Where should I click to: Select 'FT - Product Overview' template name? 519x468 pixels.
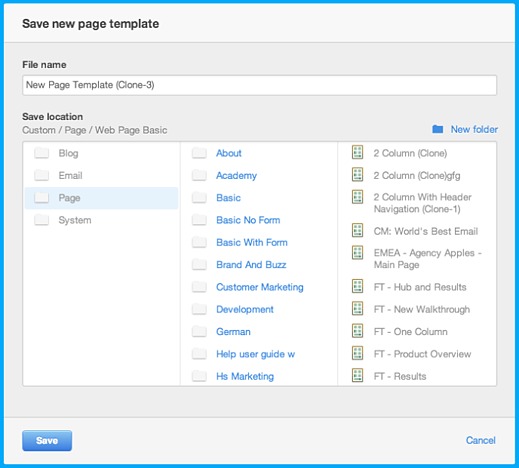pos(422,354)
